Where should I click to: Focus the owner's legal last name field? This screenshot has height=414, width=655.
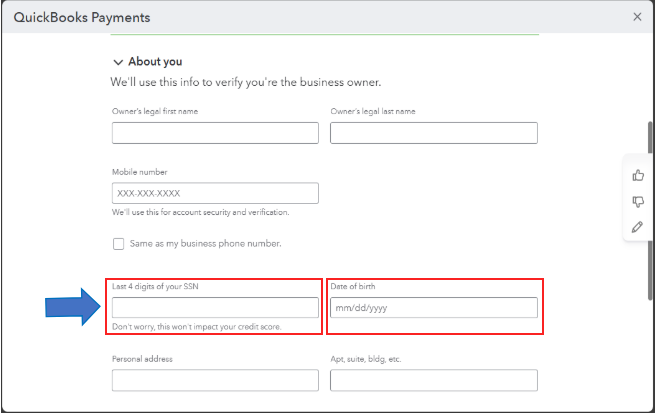[x=433, y=133]
